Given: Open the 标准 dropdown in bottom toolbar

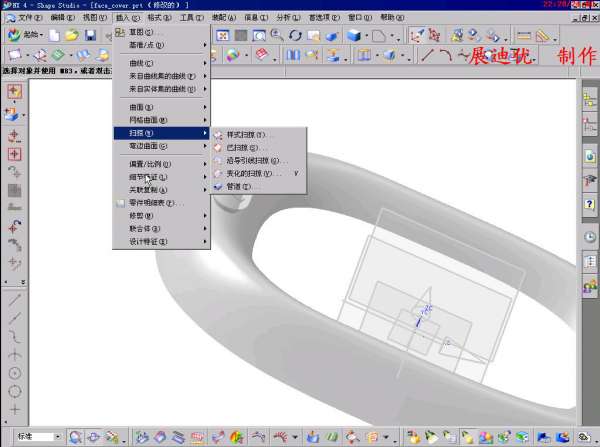Looking at the screenshot, I should [x=38, y=437].
